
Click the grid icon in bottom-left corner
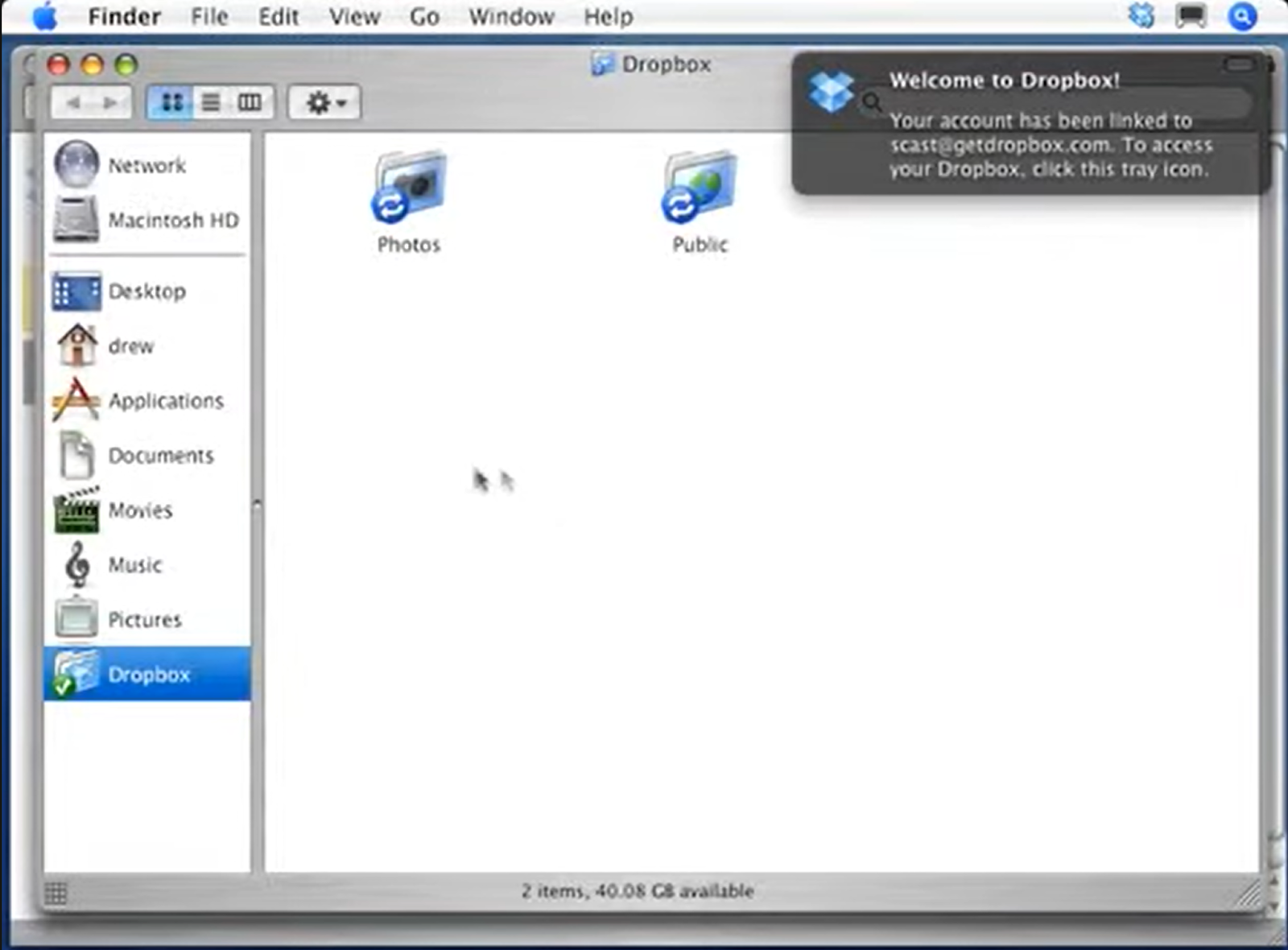[56, 892]
